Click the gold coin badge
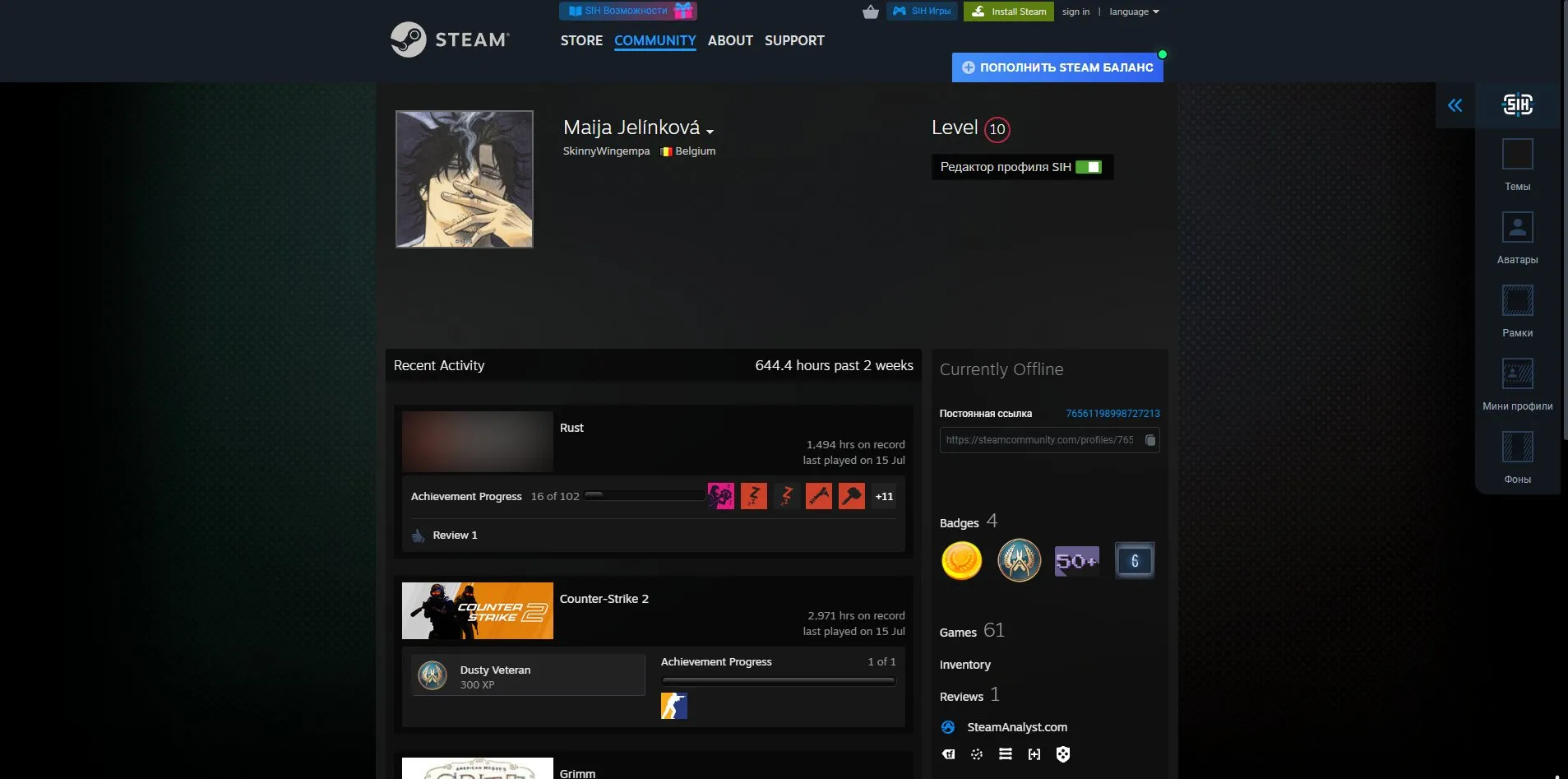This screenshot has width=1568, height=779. [961, 561]
